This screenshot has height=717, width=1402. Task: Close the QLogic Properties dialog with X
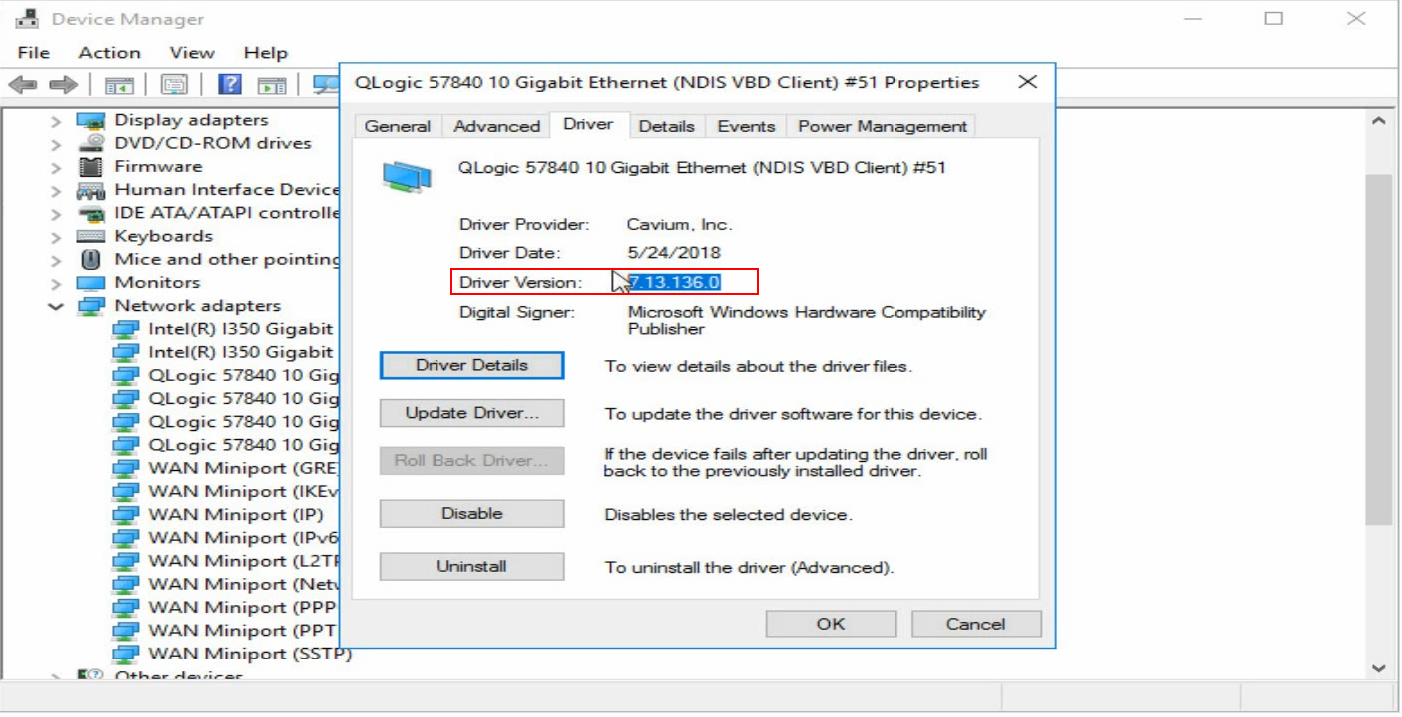(x=1027, y=82)
